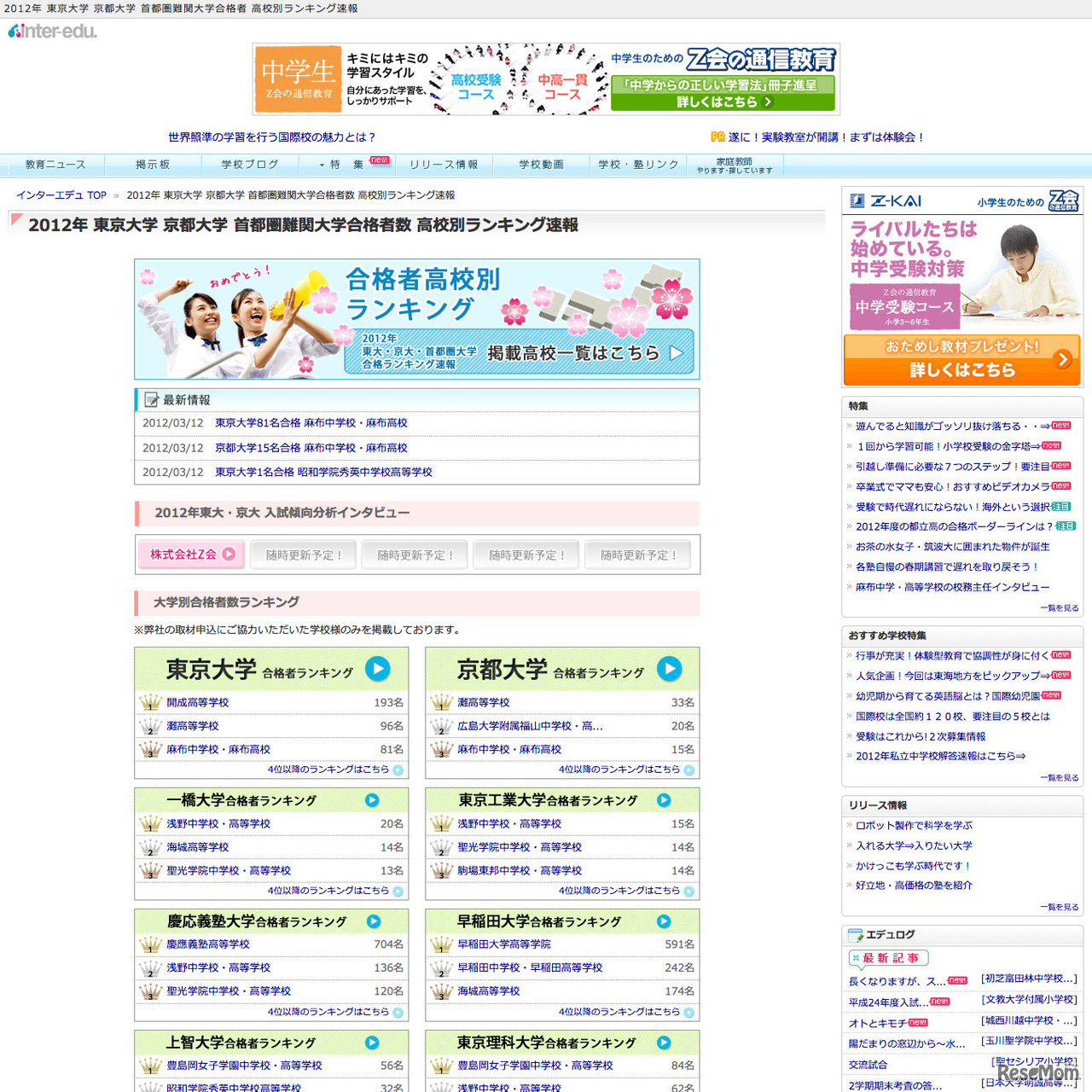Image resolution: width=1092 pixels, height=1092 pixels.
Task: Open 麻布中学・高等学校の校務主任インタビュー link
Action: pos(953,587)
